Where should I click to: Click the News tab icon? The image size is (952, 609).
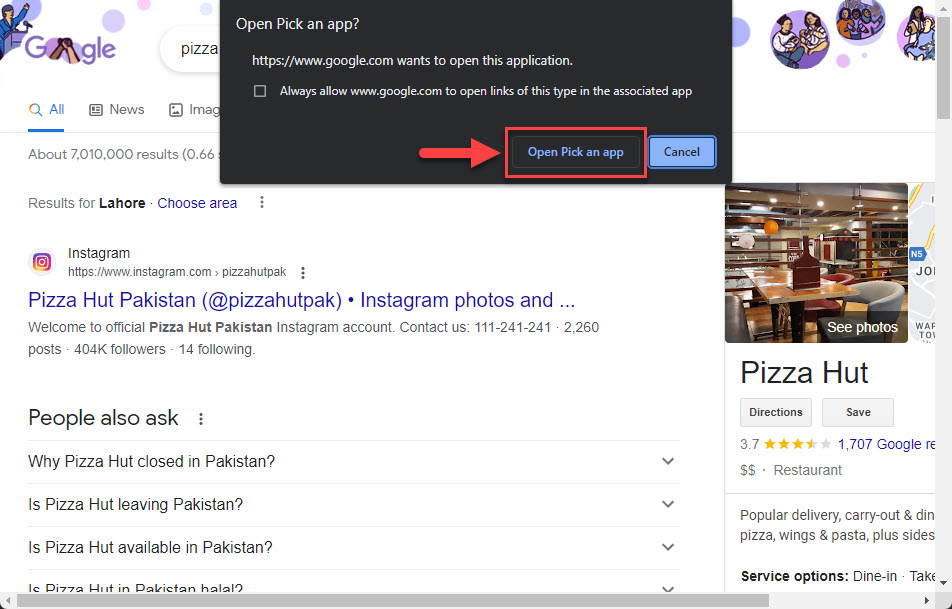click(x=96, y=110)
